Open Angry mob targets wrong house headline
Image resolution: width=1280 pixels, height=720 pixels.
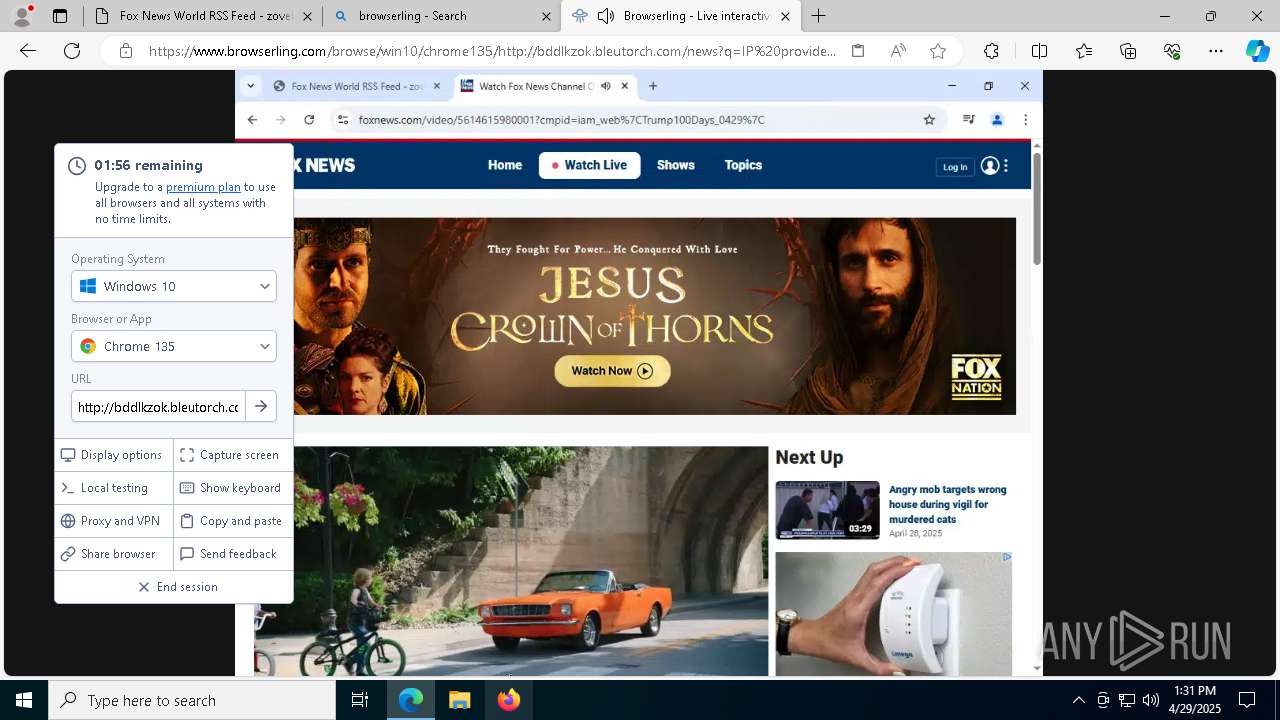[947, 504]
